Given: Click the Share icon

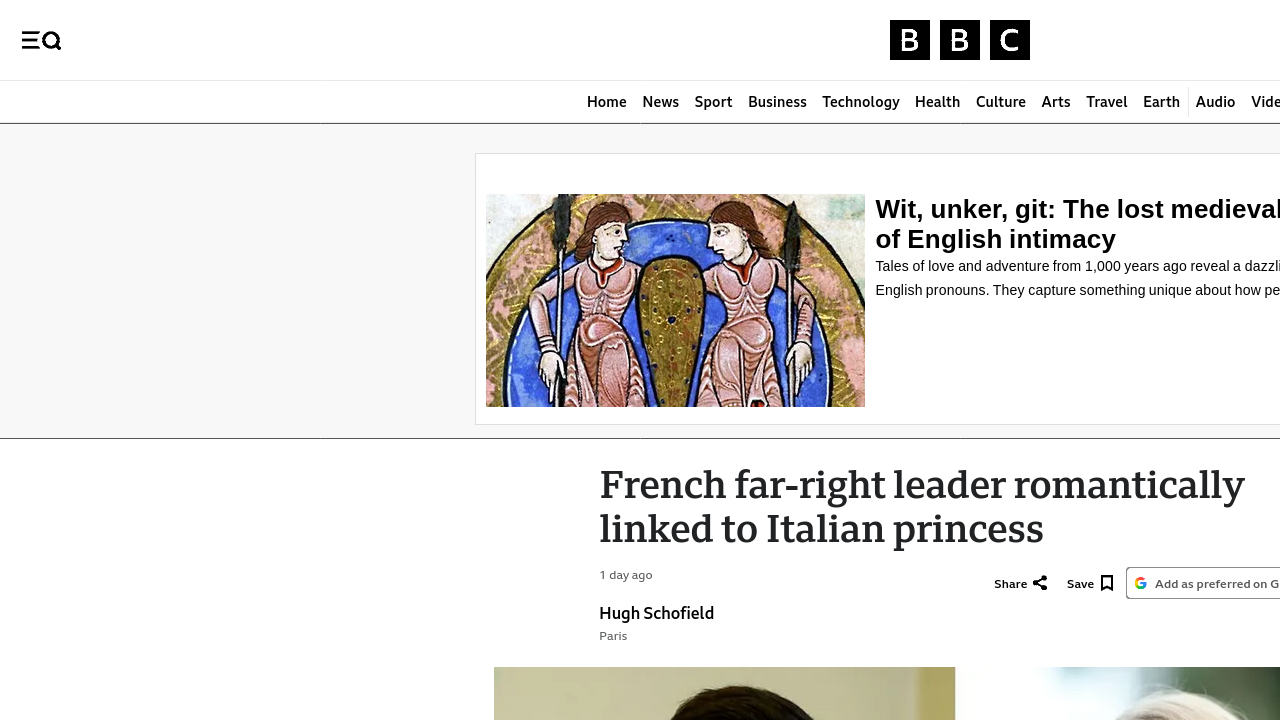Looking at the screenshot, I should 1040,583.
